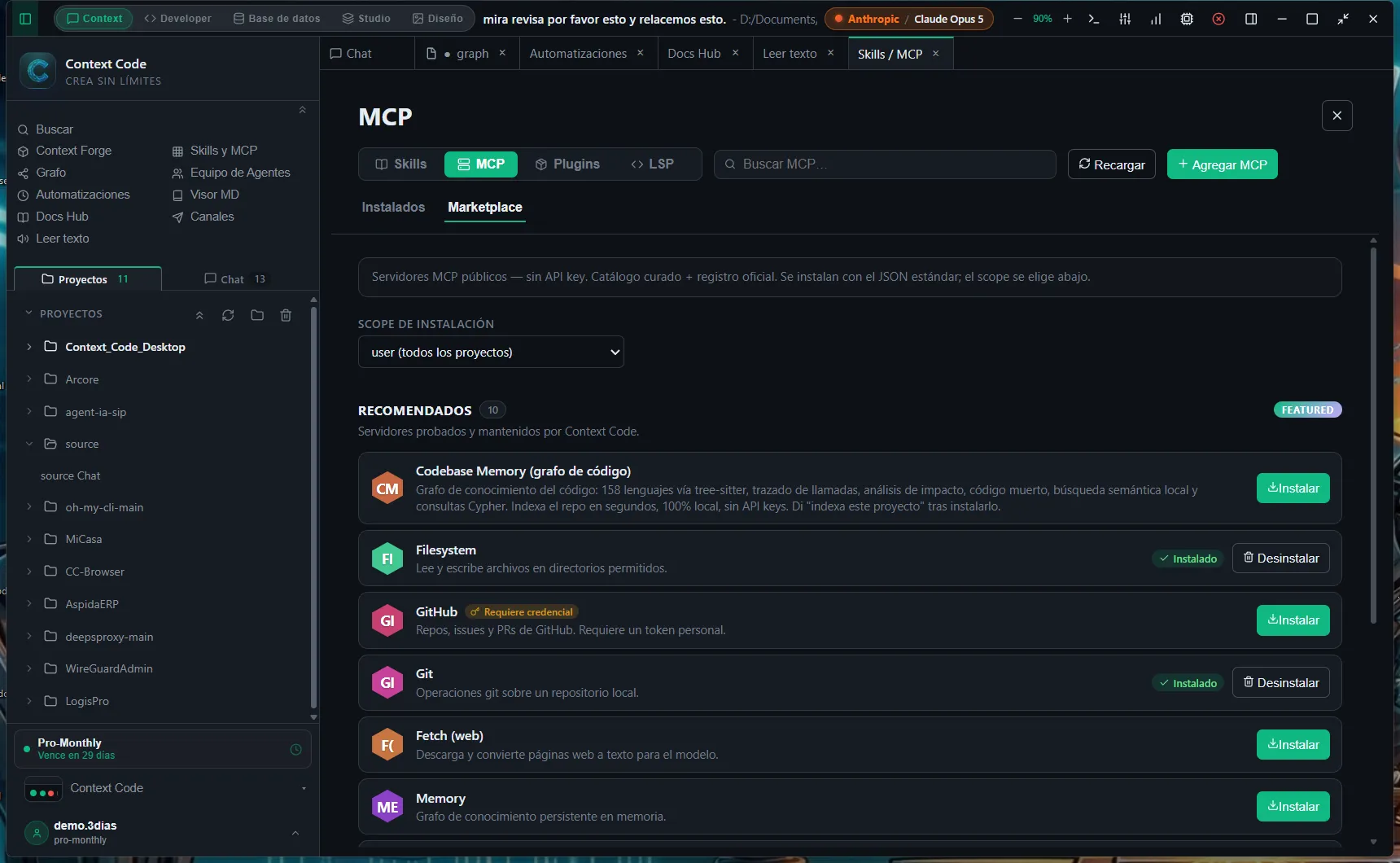Screen dimensions: 1400x863
Task: Select the MCP segment
Action: [480, 164]
